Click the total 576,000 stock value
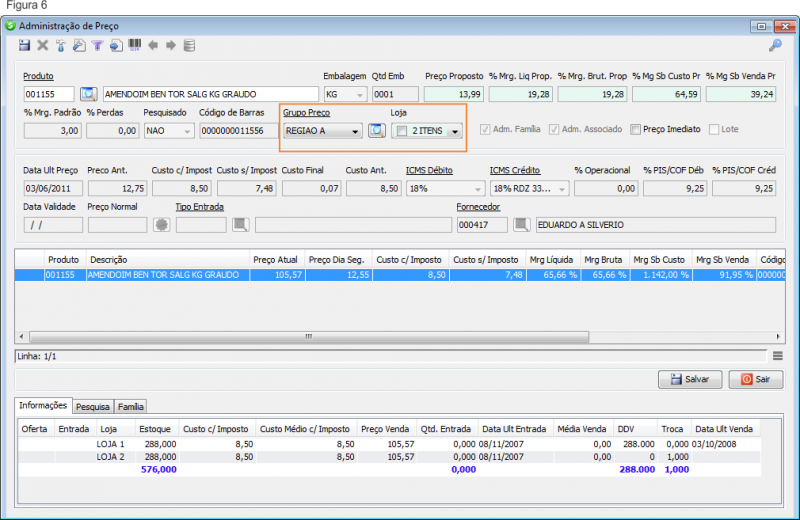The image size is (800, 520). pos(159,469)
